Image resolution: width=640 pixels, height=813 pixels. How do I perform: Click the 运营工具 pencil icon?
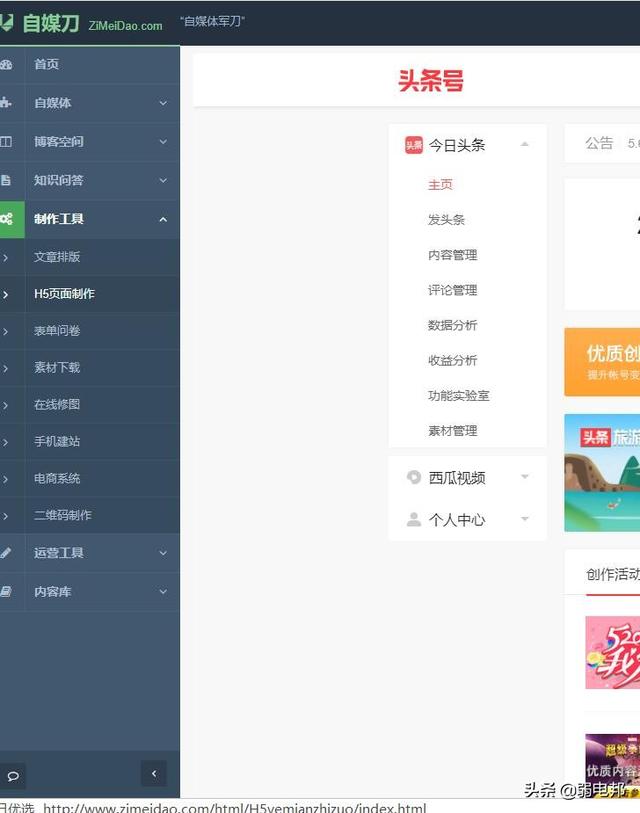6,553
